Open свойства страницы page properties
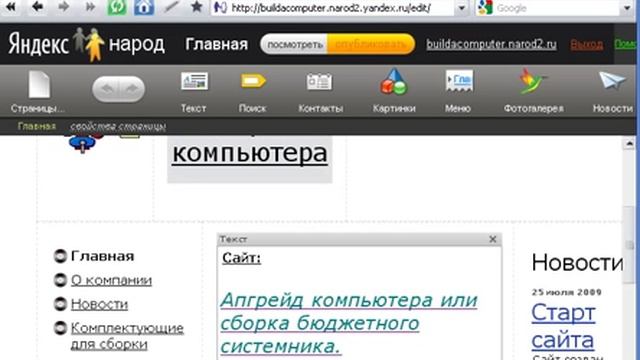 tap(118, 126)
